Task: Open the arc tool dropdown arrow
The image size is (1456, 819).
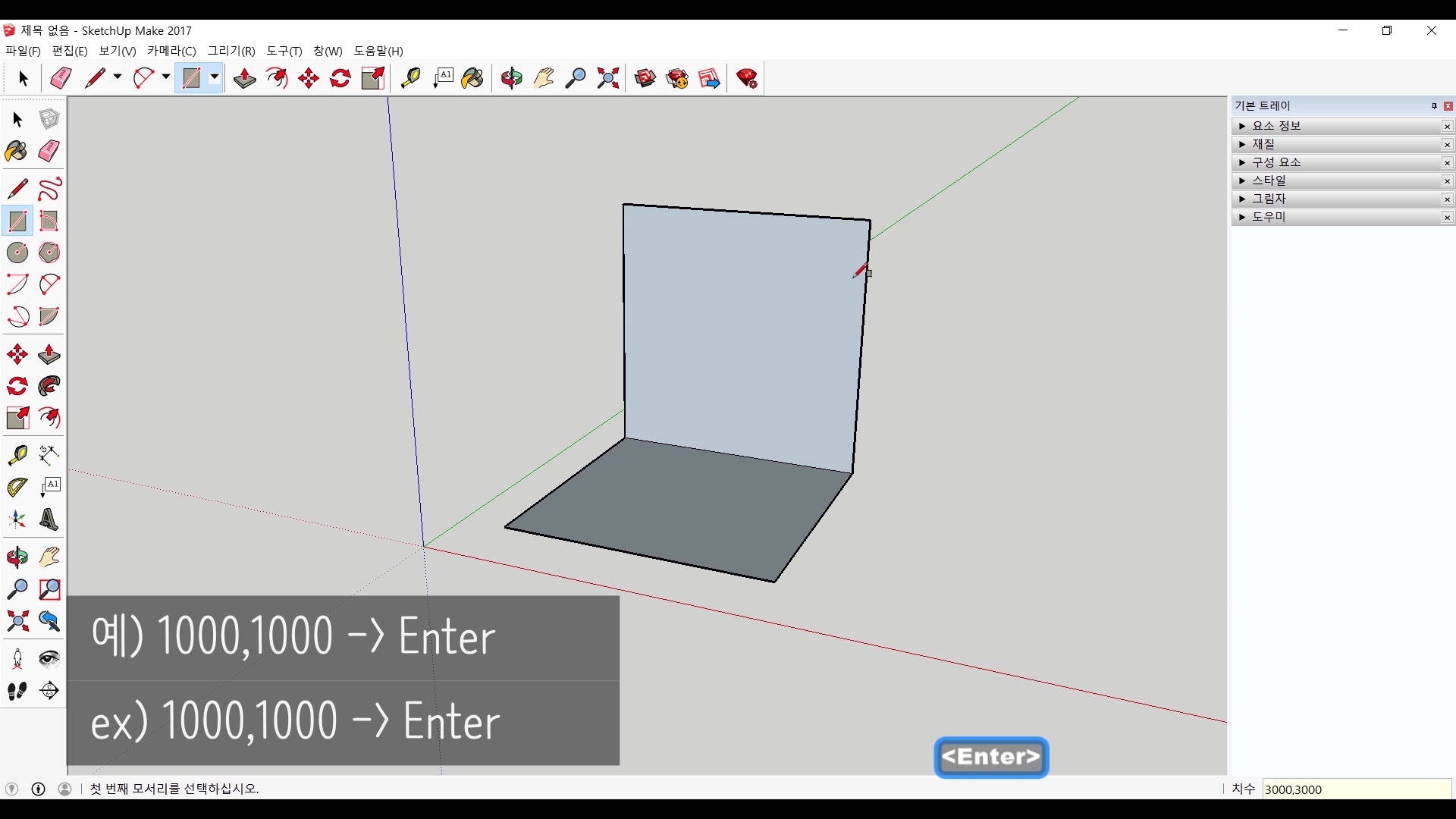Action: pyautogui.click(x=165, y=77)
